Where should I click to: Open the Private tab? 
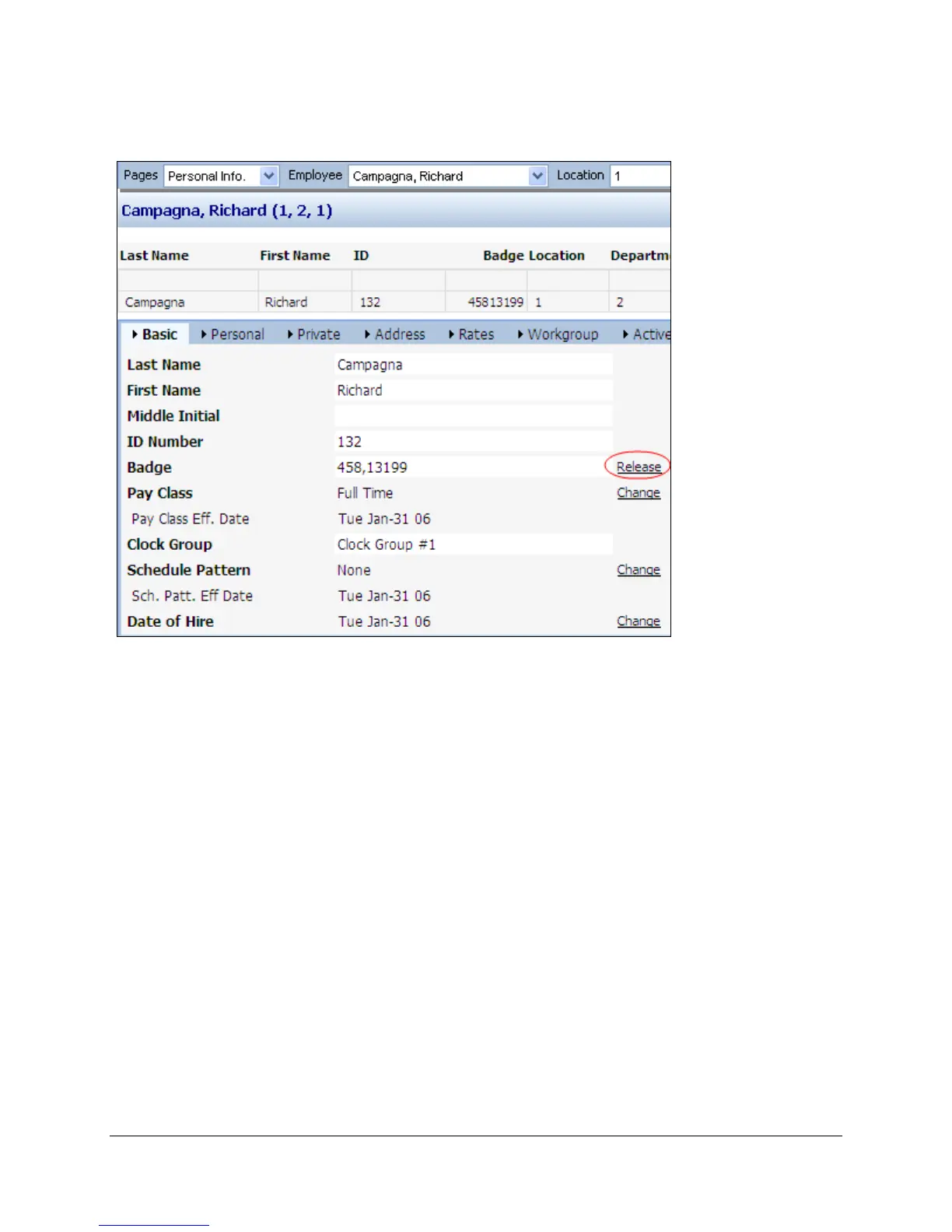pos(313,334)
